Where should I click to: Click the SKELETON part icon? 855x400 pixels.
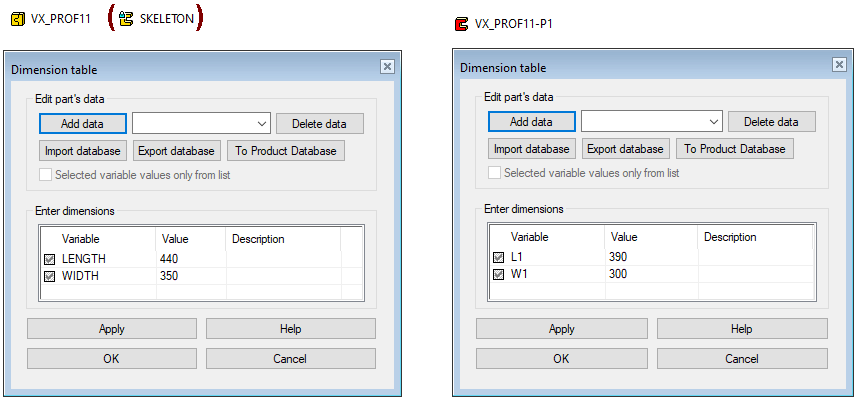pos(126,19)
